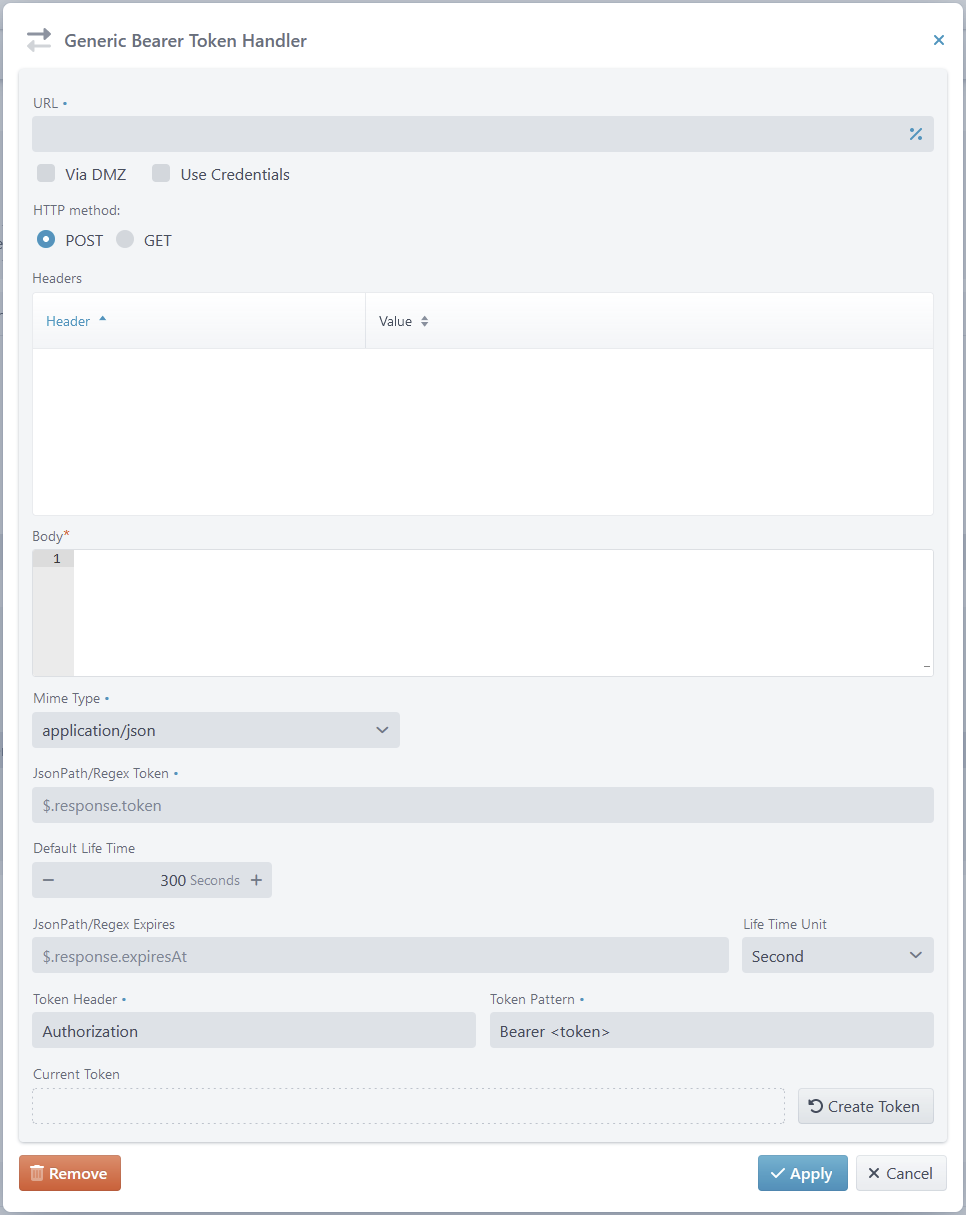Click the swap arrows icon beside the title
Viewport: 966px width, 1215px height.
pos(39,41)
